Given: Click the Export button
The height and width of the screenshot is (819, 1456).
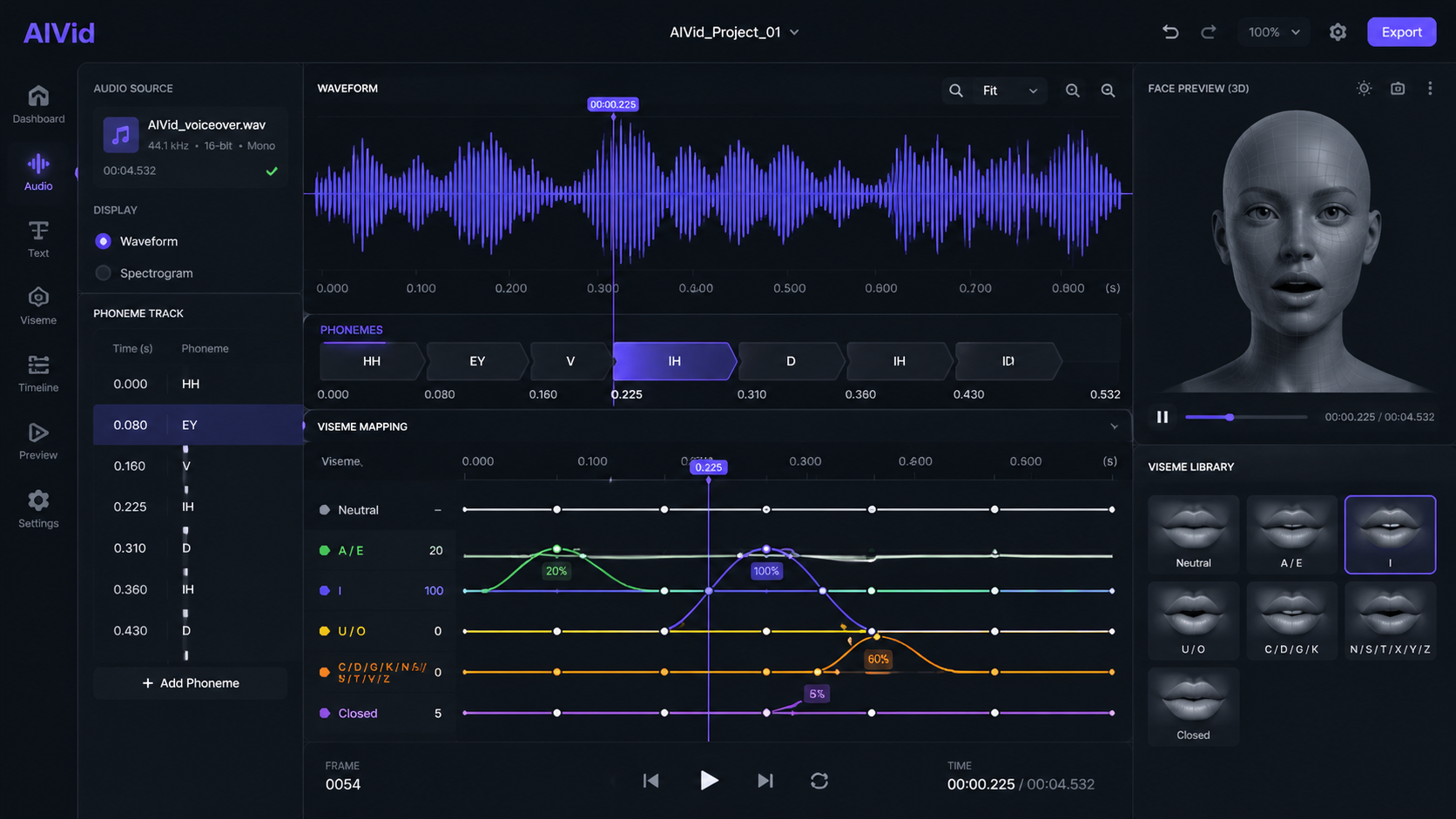Looking at the screenshot, I should pos(1401,32).
